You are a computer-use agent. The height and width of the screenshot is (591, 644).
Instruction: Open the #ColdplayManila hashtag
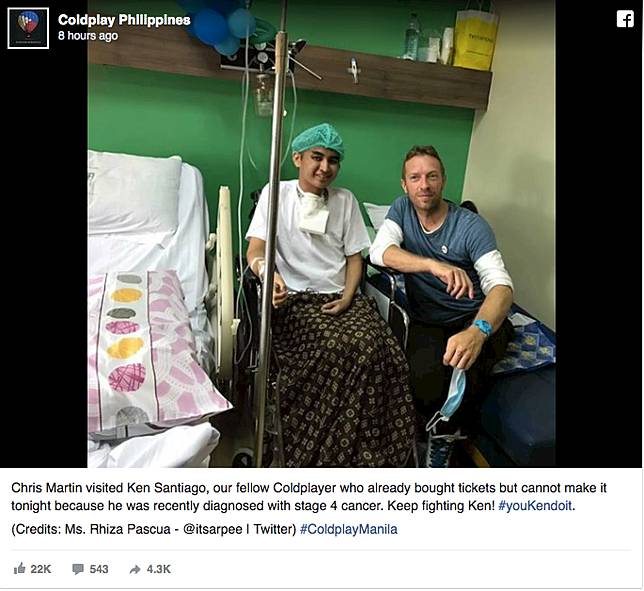(x=349, y=529)
